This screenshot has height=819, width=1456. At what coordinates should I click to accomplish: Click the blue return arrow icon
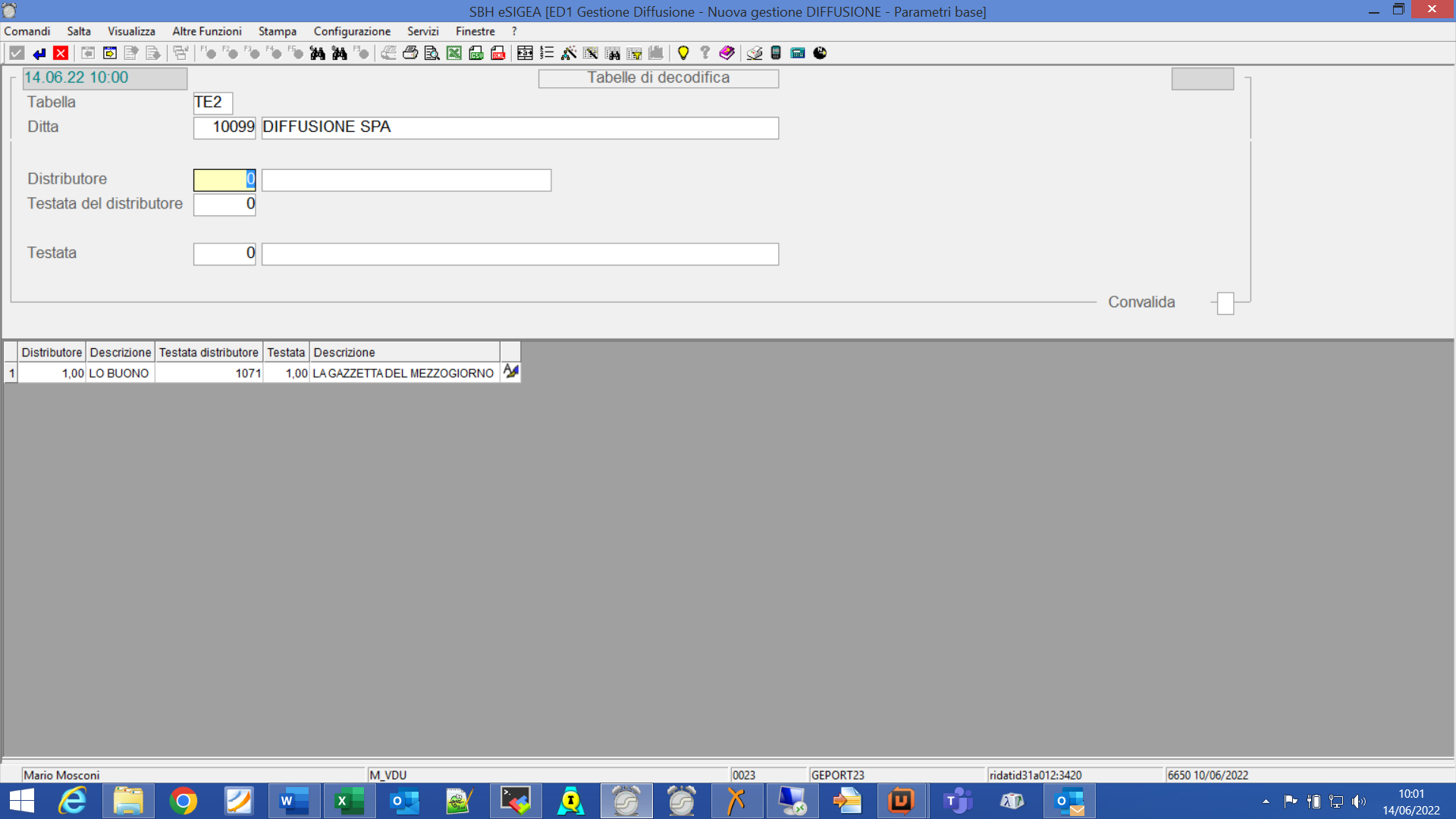pyautogui.click(x=39, y=53)
